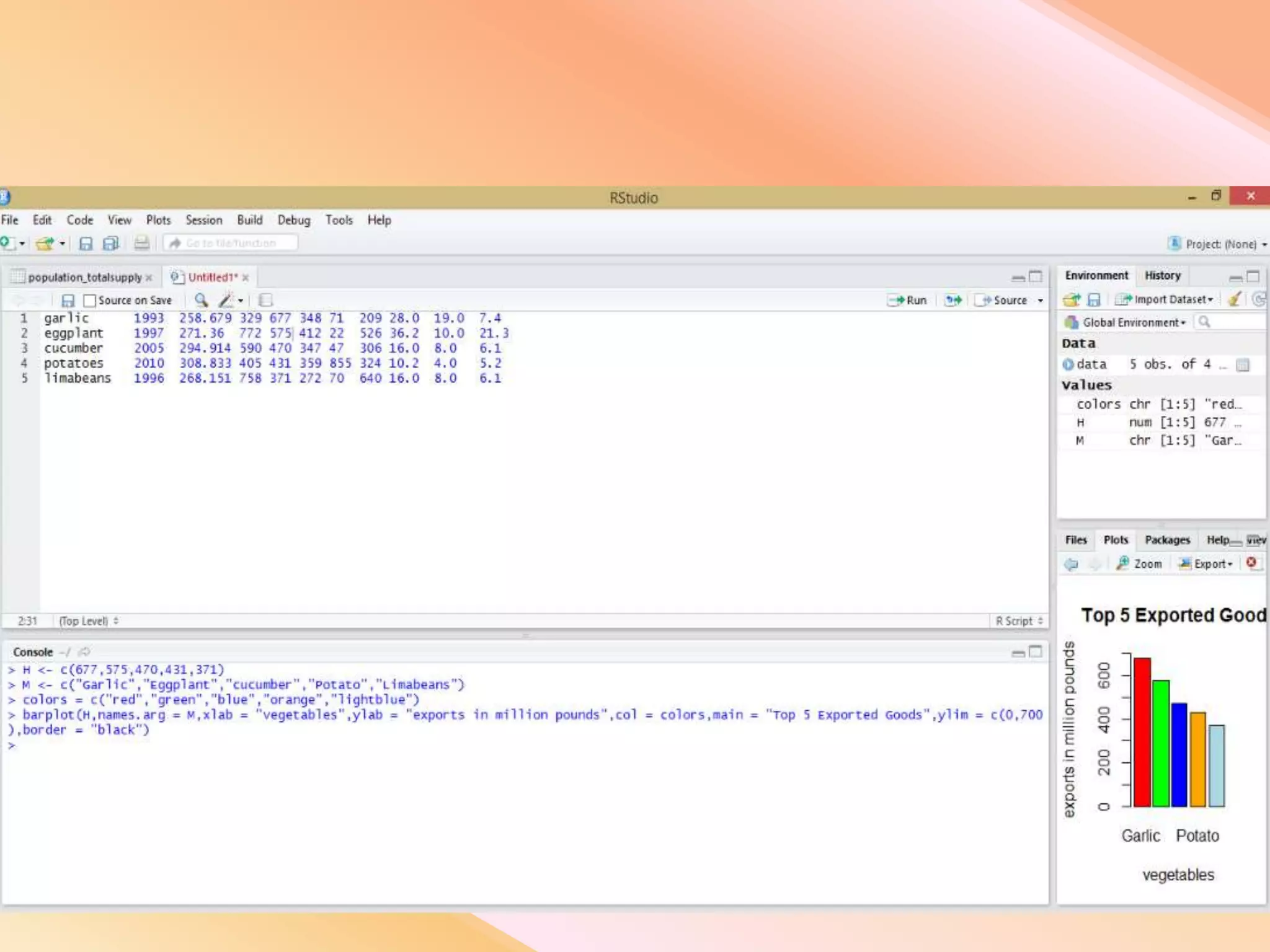Switch to the population_totalsupply tab
Image resolution: width=1270 pixels, height=952 pixels.
click(x=84, y=277)
